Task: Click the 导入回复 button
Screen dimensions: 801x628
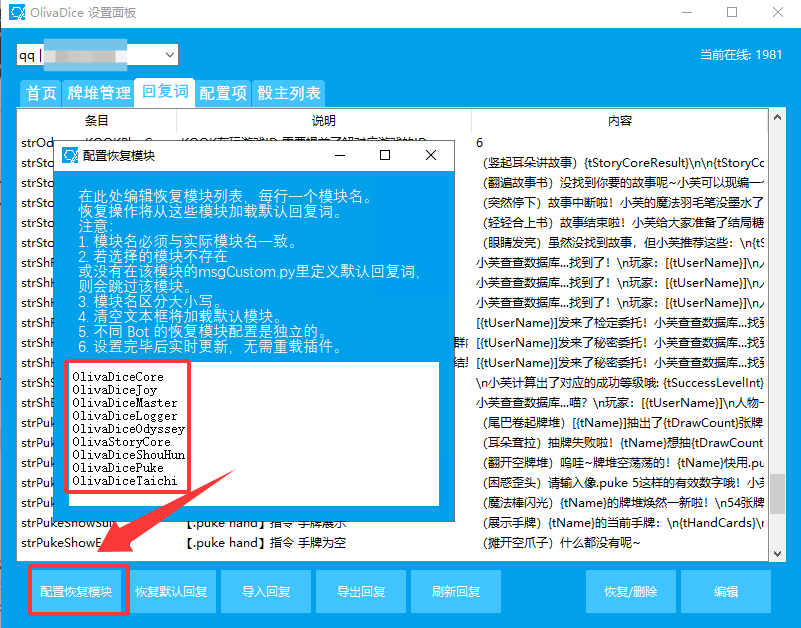Action: [266, 592]
